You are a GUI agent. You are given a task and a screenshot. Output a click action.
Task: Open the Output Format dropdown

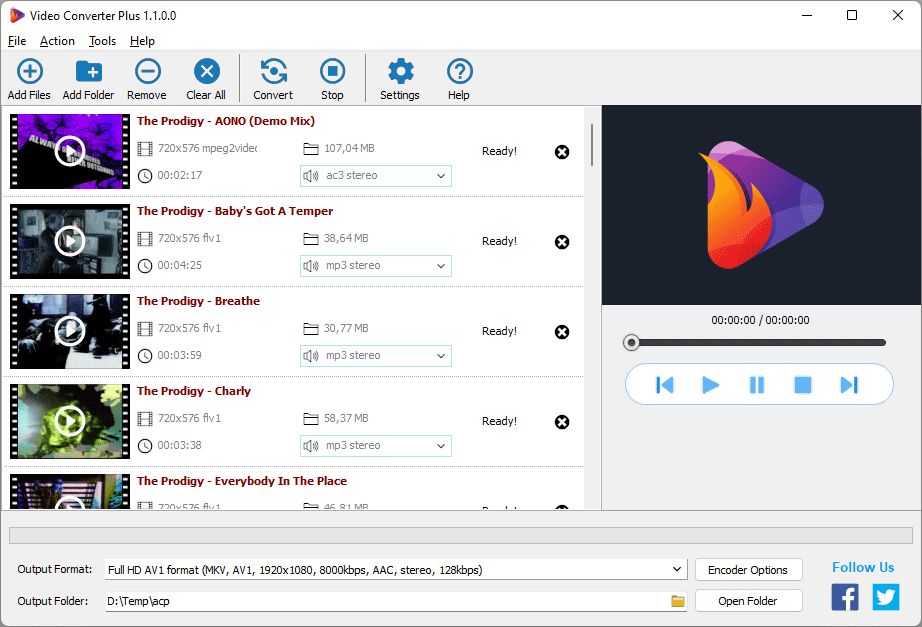pyautogui.click(x=678, y=569)
